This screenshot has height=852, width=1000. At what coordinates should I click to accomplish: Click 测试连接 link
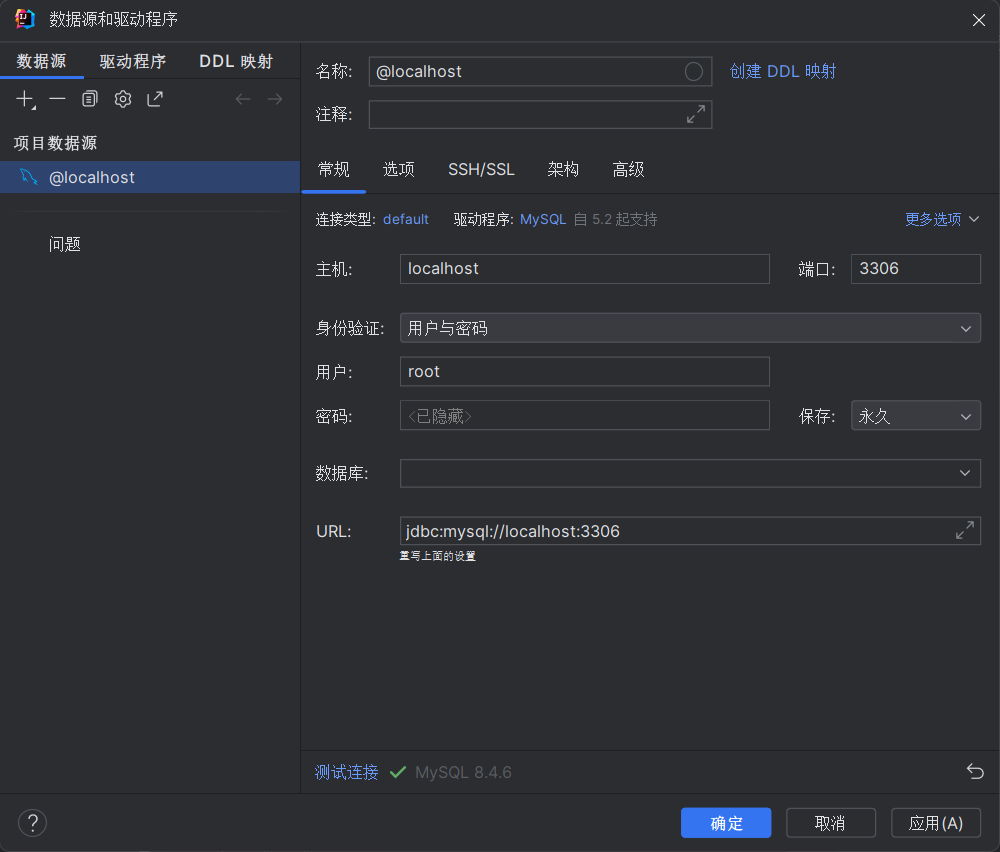[346, 772]
